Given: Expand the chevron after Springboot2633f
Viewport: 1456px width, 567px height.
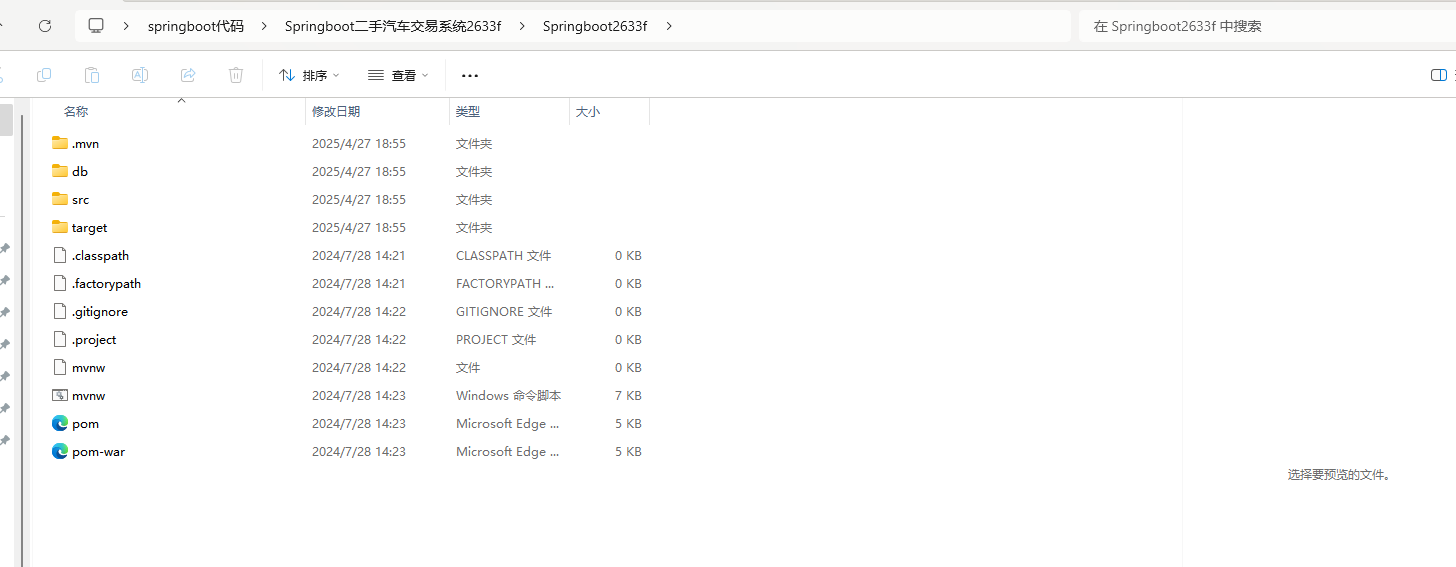Looking at the screenshot, I should tap(668, 26).
